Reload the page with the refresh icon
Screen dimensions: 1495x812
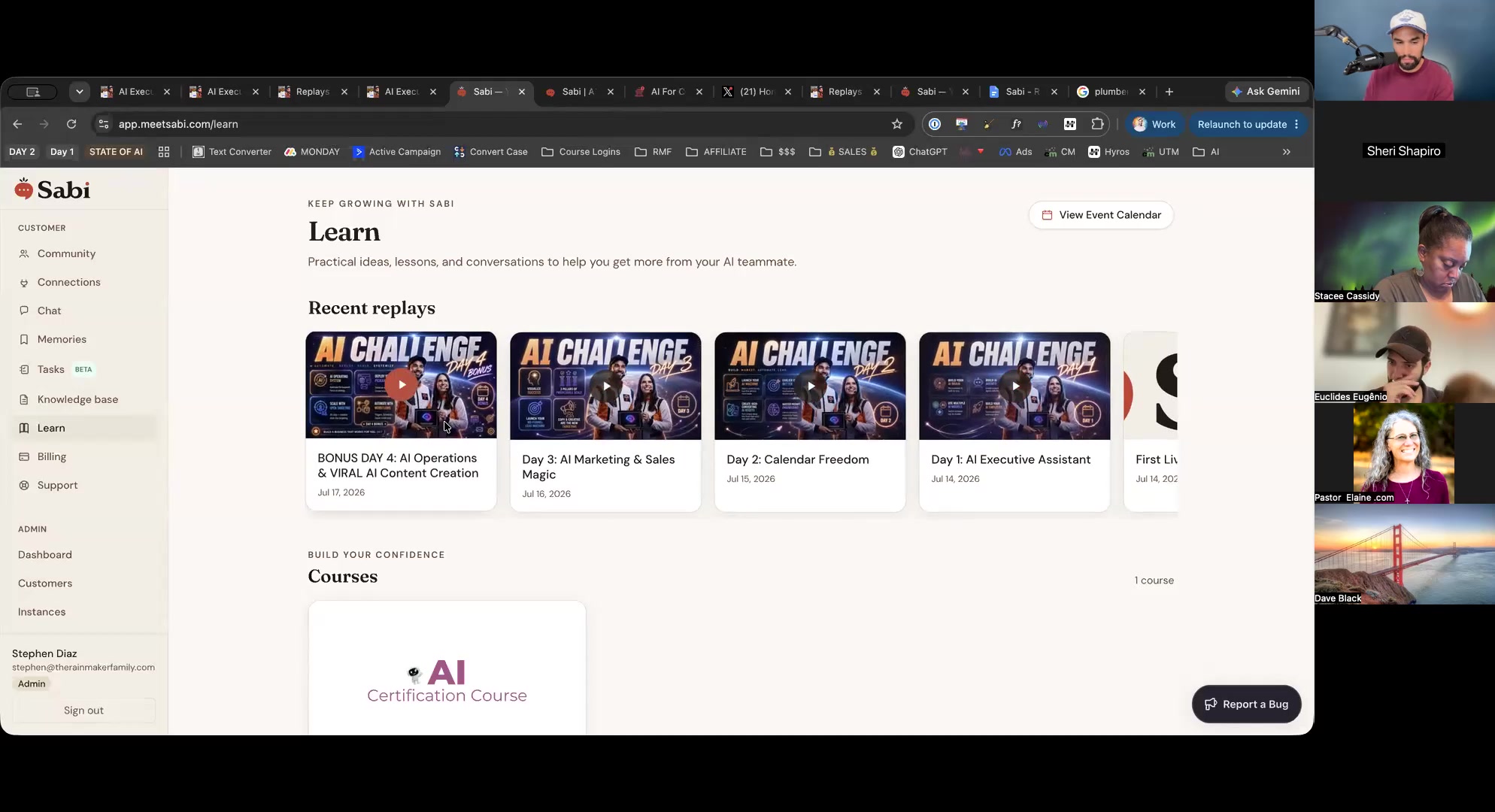click(x=71, y=124)
